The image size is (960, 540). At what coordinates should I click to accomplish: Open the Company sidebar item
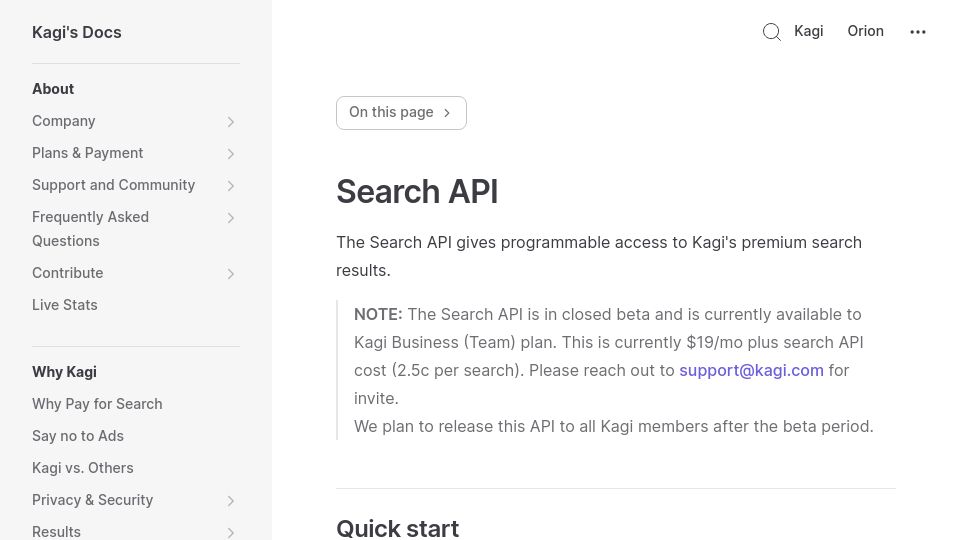click(x=64, y=121)
